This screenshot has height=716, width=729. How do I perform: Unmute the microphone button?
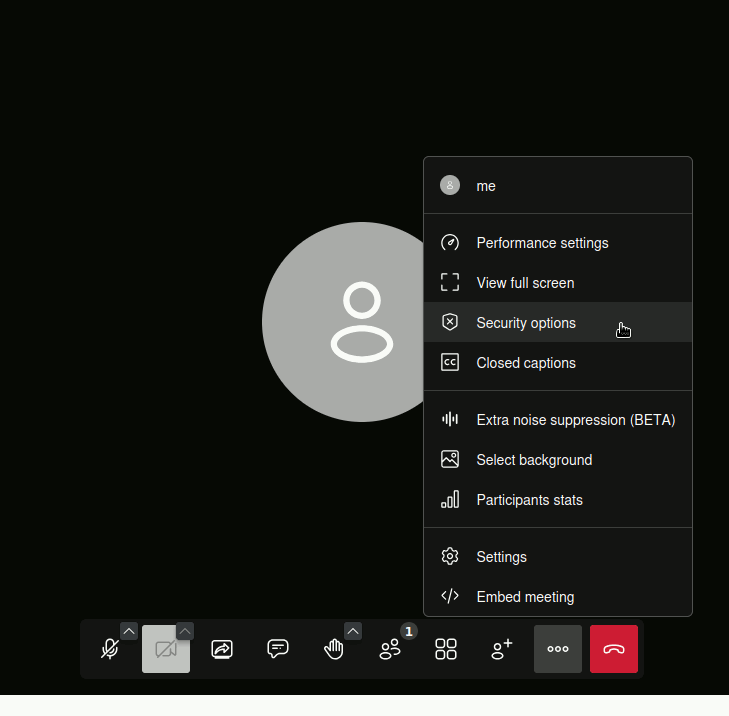point(110,649)
